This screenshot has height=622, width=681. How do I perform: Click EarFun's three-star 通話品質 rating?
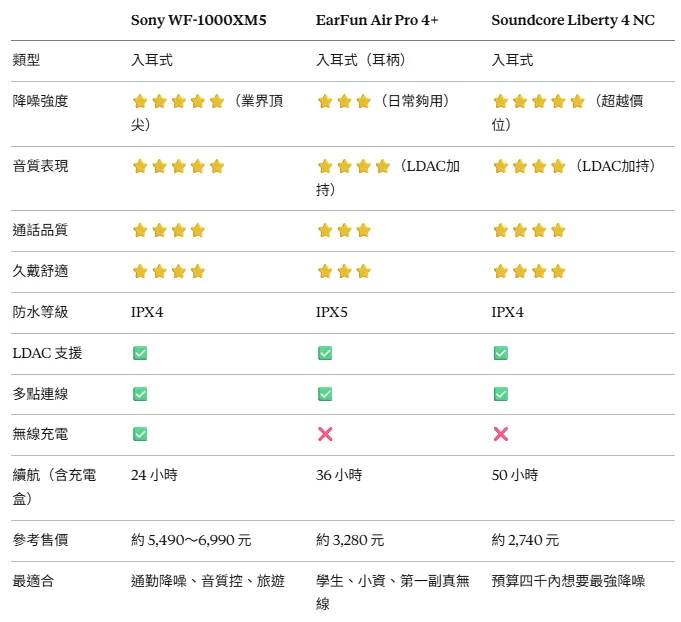point(344,231)
